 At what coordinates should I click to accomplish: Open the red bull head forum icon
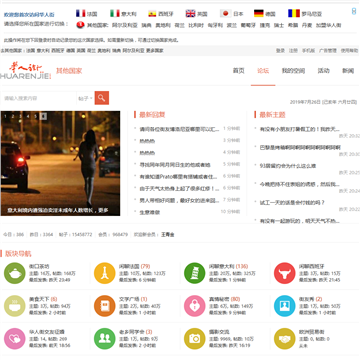(285, 273)
